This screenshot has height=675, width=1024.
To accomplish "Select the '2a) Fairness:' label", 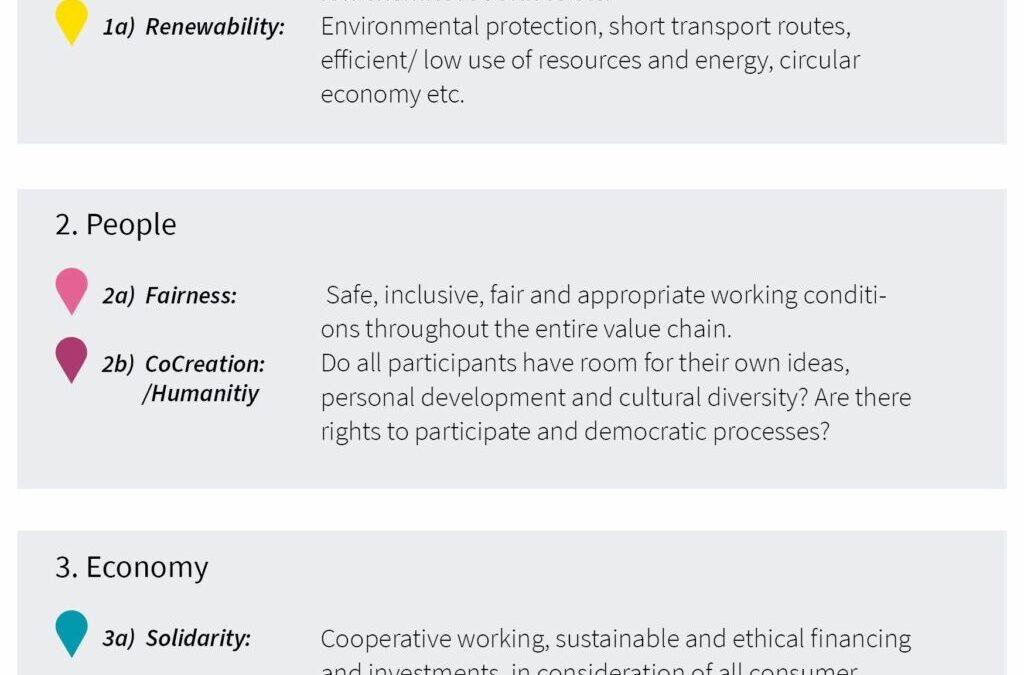I will point(170,296).
